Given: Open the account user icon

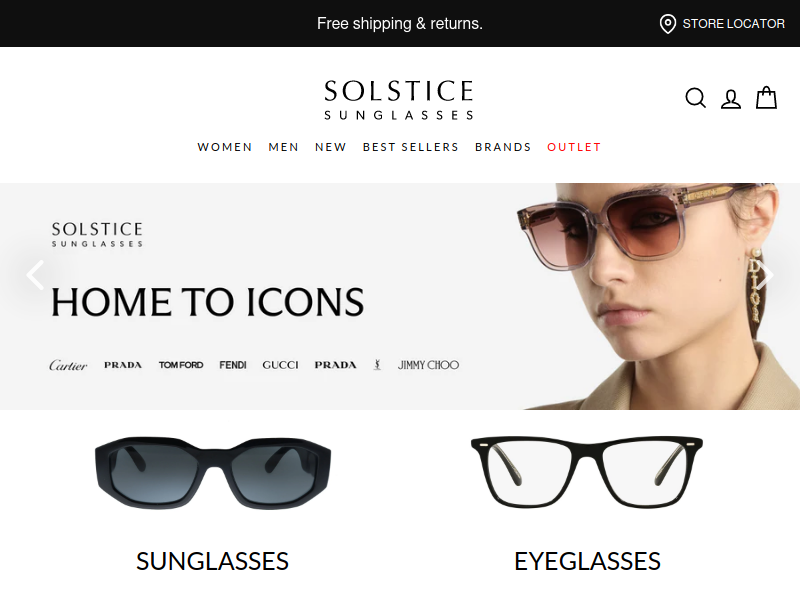Looking at the screenshot, I should pyautogui.click(x=731, y=99).
